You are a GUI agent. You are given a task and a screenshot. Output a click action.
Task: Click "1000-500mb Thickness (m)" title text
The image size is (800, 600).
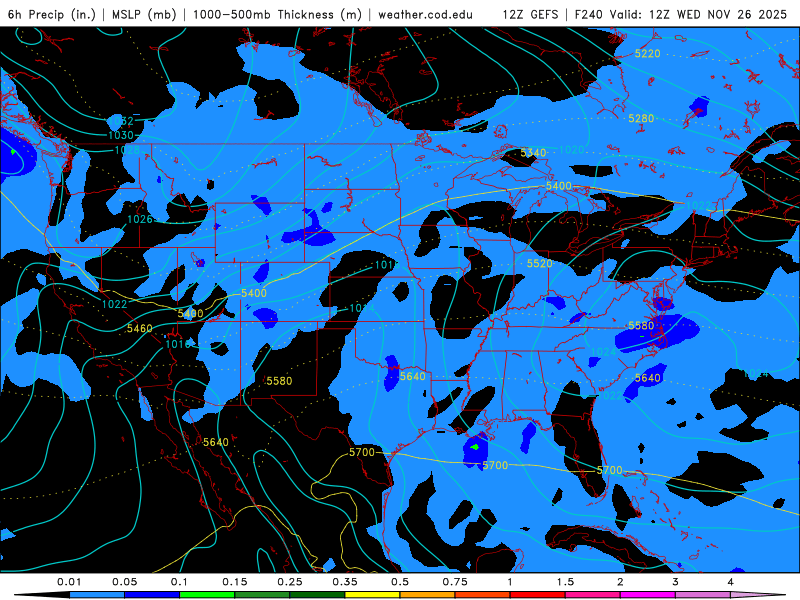[x=277, y=14]
